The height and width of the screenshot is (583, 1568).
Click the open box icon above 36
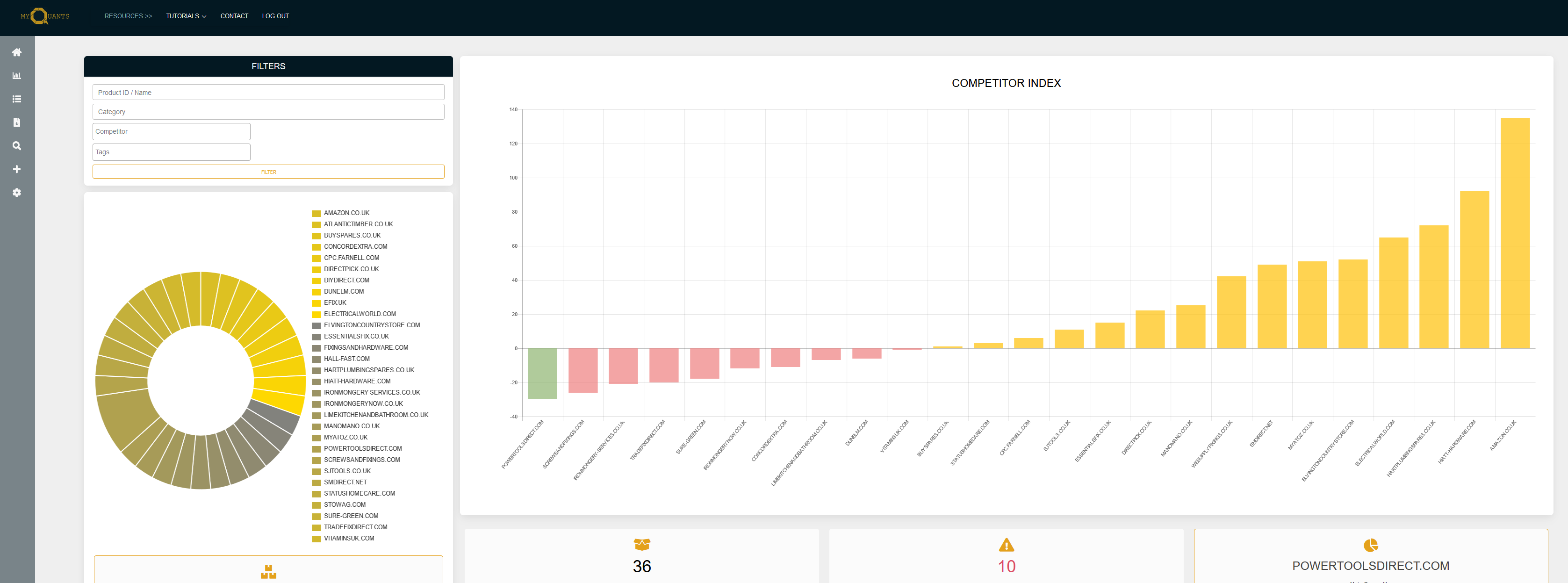pyautogui.click(x=641, y=544)
